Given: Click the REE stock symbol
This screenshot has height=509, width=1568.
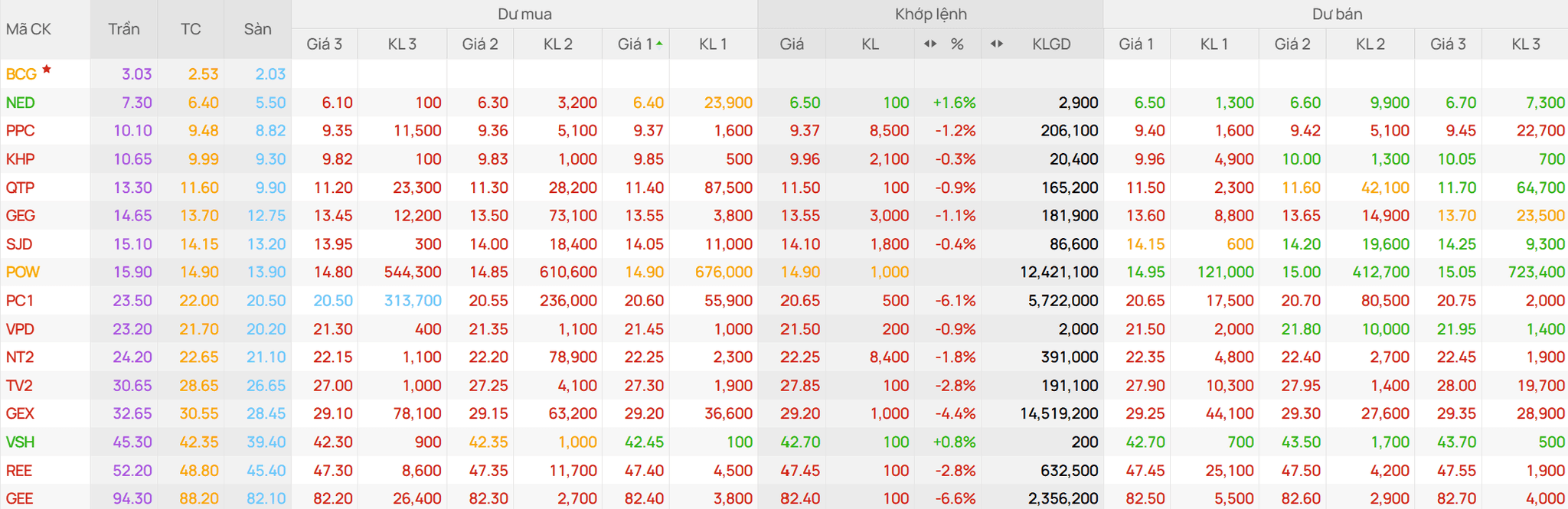Looking at the screenshot, I should pos(19,471).
